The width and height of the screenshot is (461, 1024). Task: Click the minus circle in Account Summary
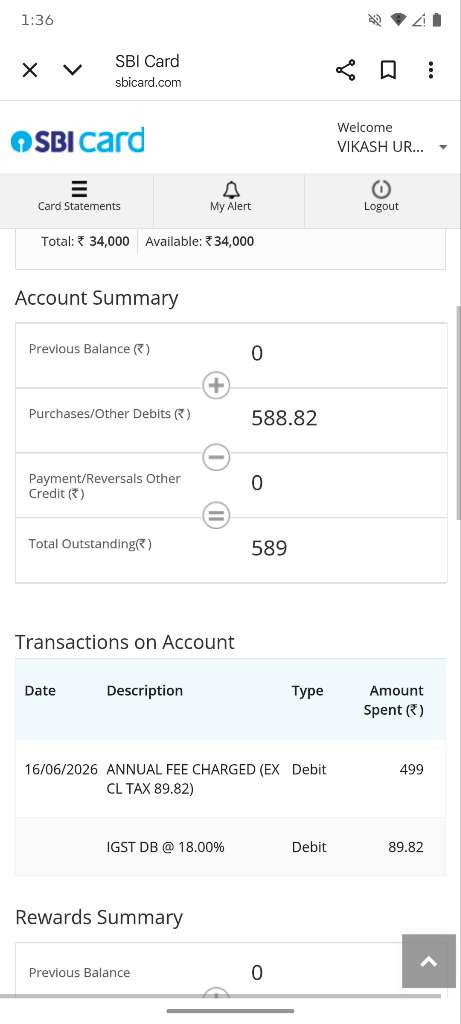pos(216,456)
